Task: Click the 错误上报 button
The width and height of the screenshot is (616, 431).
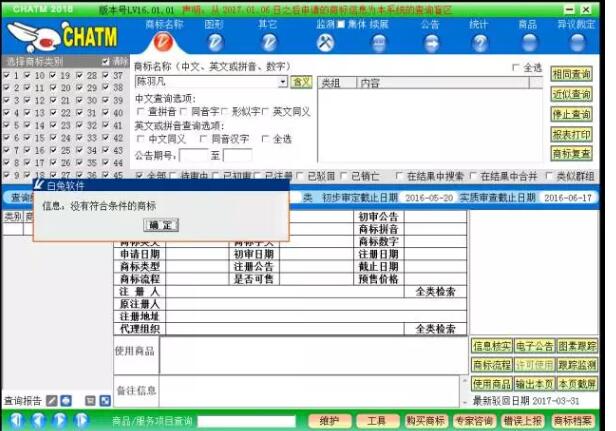Action: [x=523, y=421]
